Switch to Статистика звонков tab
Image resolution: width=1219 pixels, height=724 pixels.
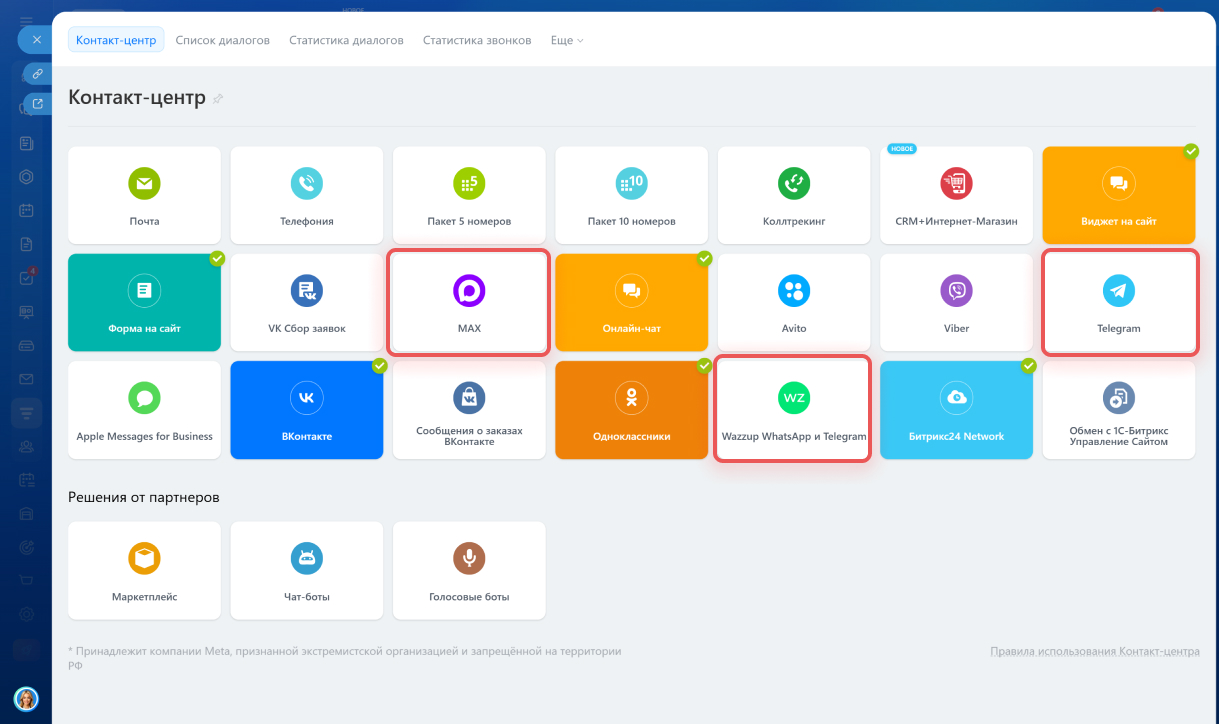click(x=477, y=41)
